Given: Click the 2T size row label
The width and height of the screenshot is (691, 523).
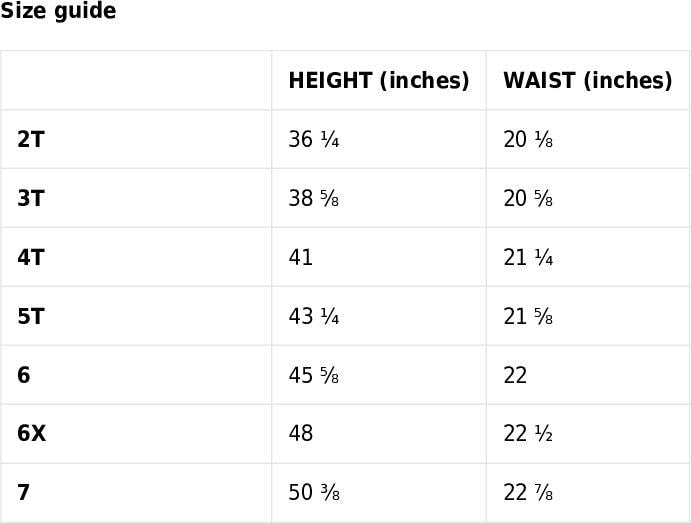Looking at the screenshot, I should (x=31, y=140).
